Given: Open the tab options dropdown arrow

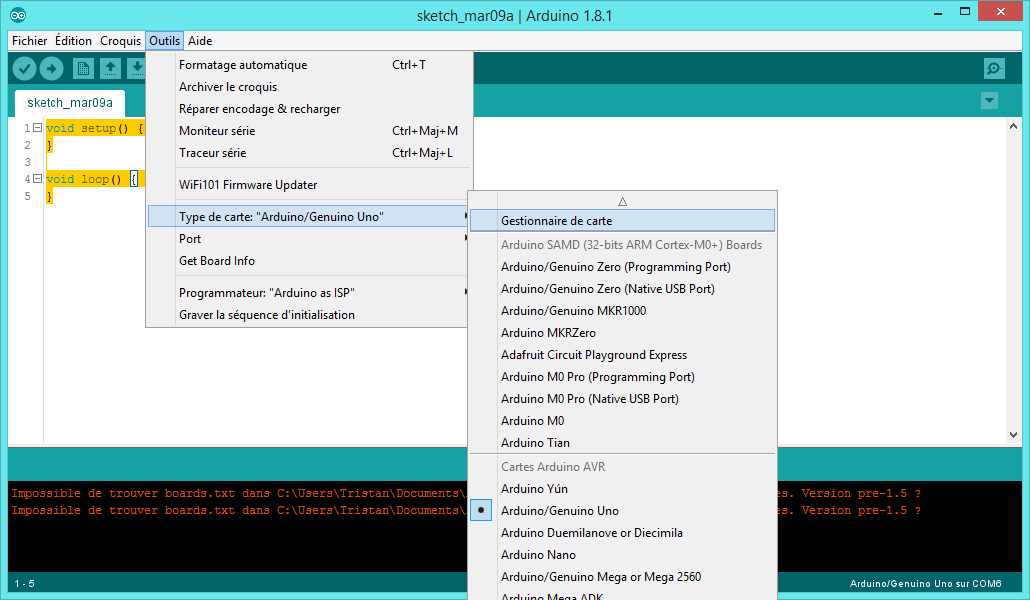Looking at the screenshot, I should coord(989,101).
